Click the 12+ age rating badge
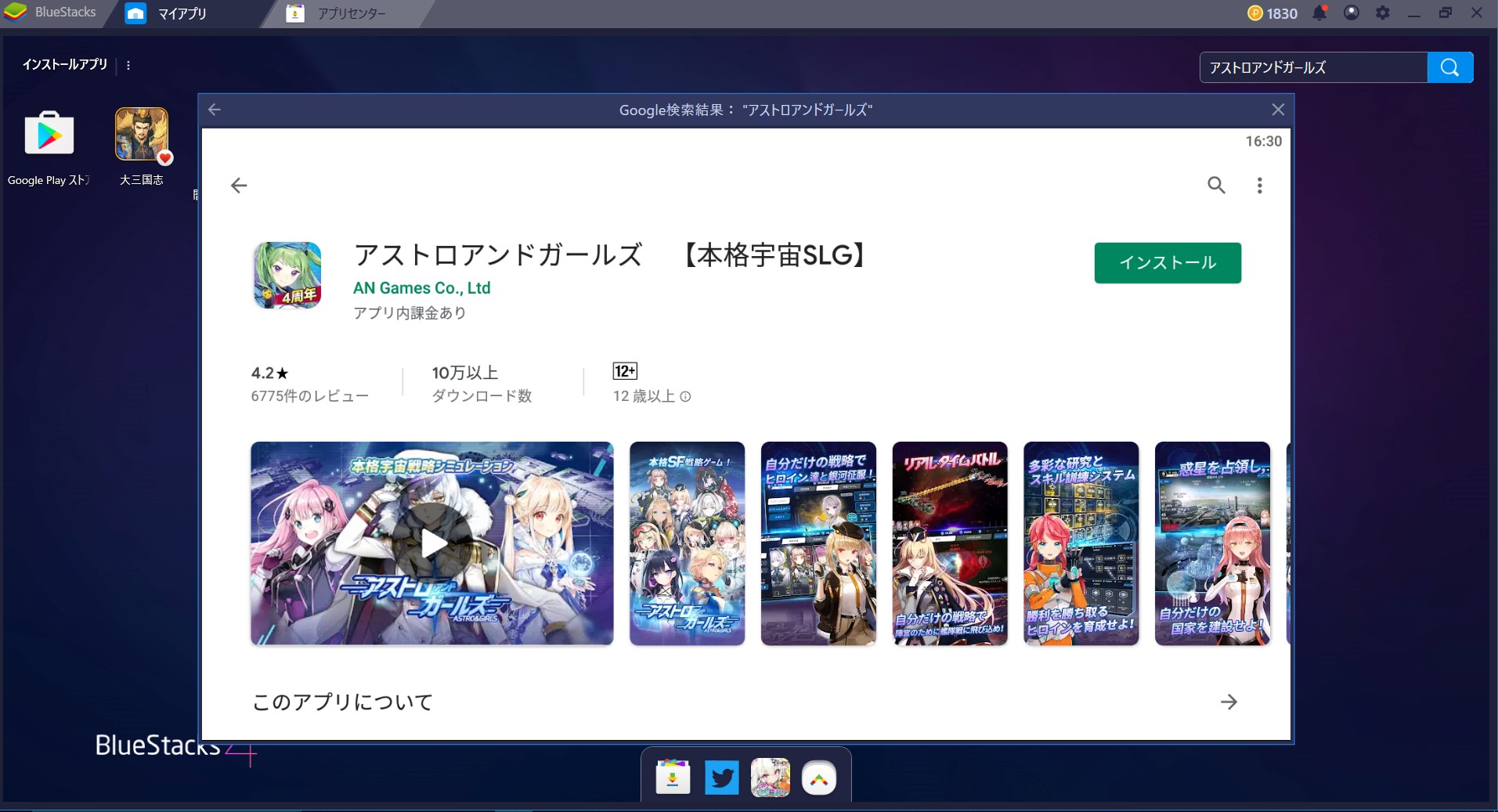The image size is (1498, 812). click(625, 371)
